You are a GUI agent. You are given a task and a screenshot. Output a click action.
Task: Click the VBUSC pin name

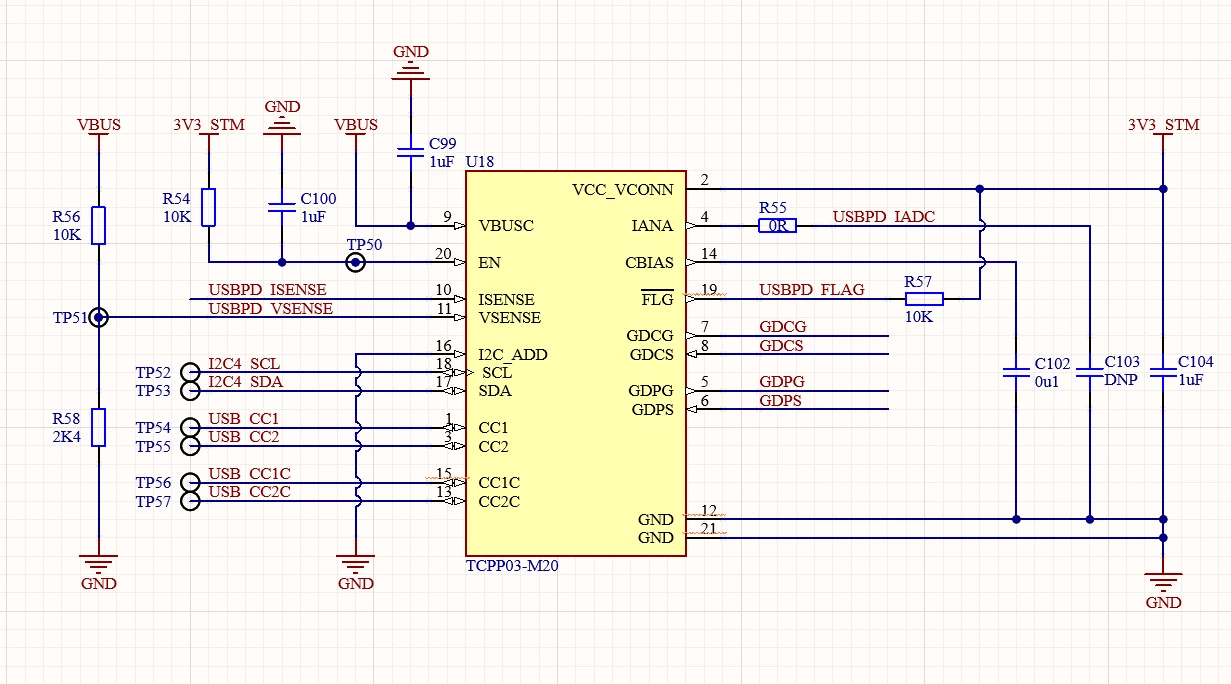pyautogui.click(x=506, y=226)
